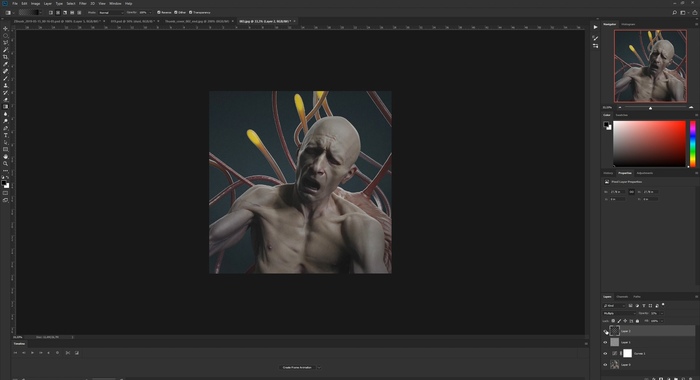Select the History Brush tool
700x380 pixels.
(5, 92)
